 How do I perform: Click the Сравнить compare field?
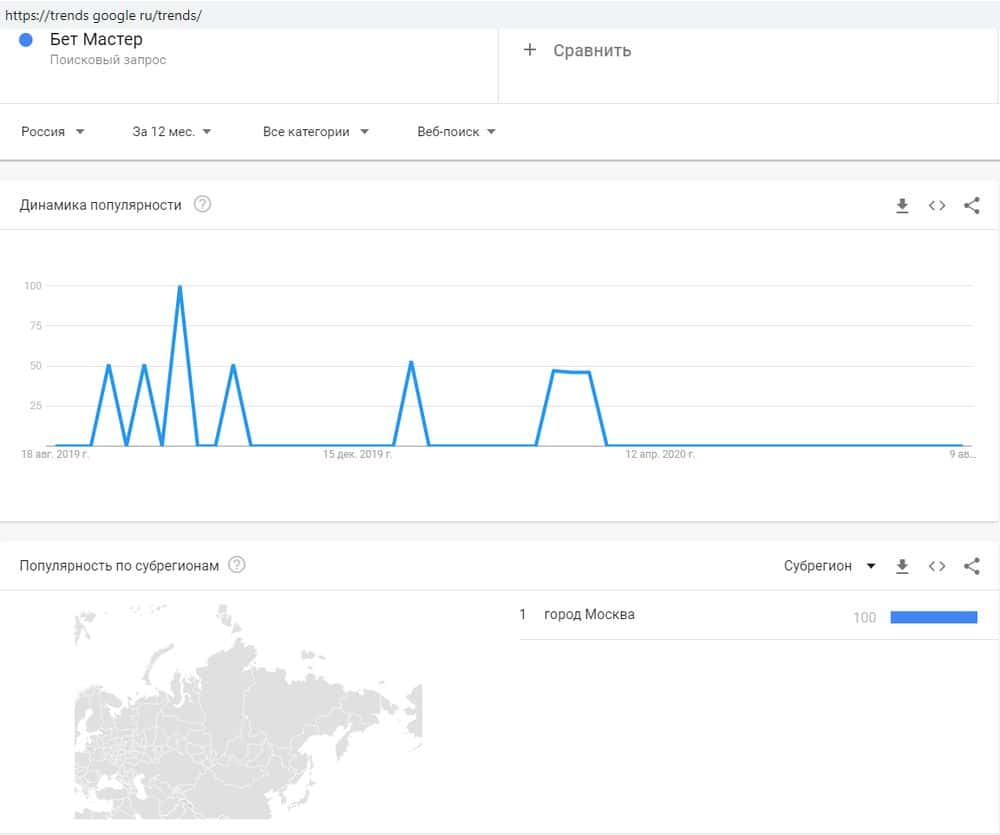point(592,50)
